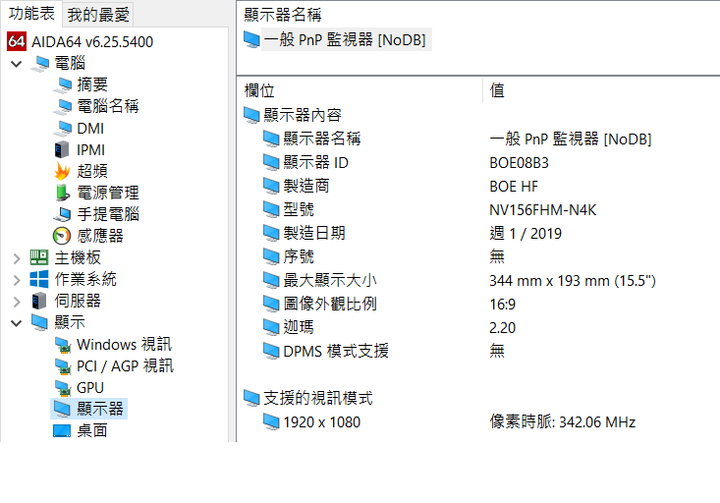Select the 序號 field row
Image resolution: width=720 pixels, height=503 pixels.
pos(298,256)
